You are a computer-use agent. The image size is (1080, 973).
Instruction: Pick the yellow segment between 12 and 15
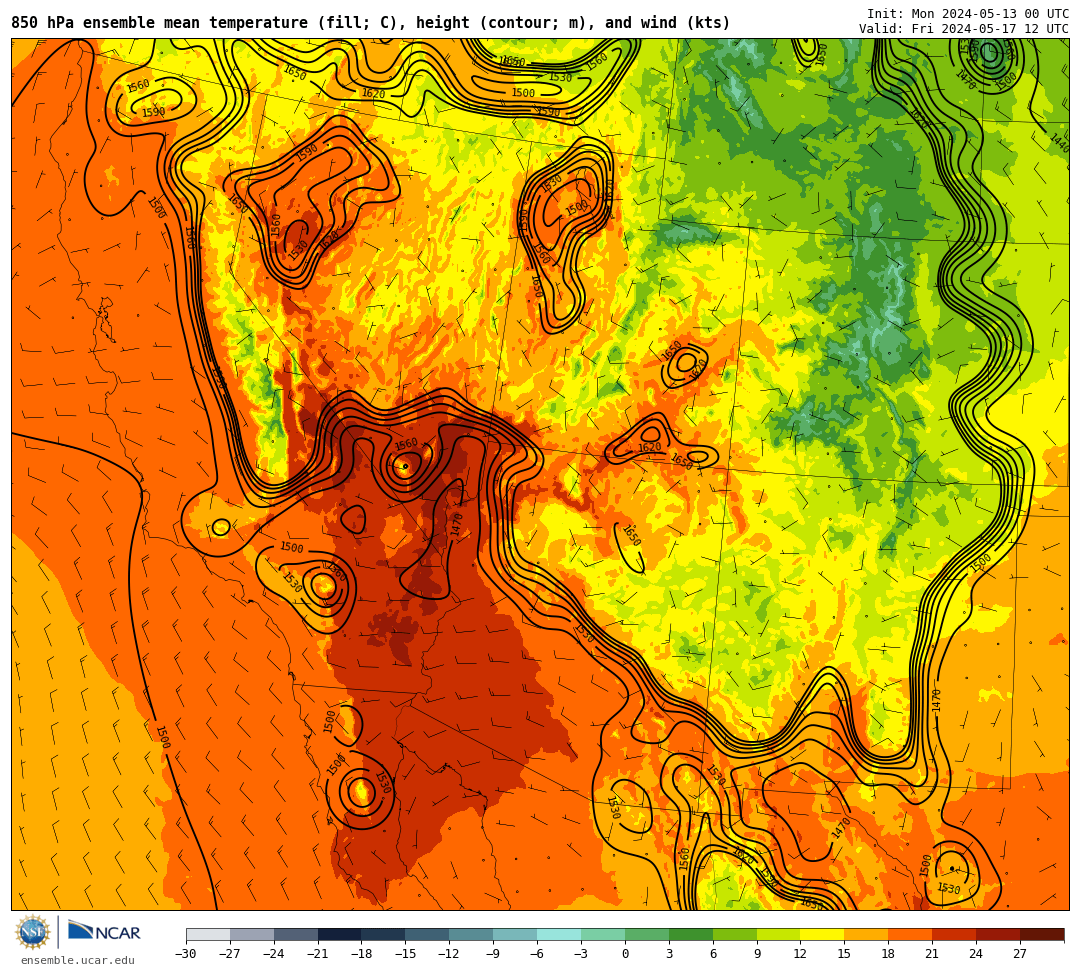tap(823, 934)
